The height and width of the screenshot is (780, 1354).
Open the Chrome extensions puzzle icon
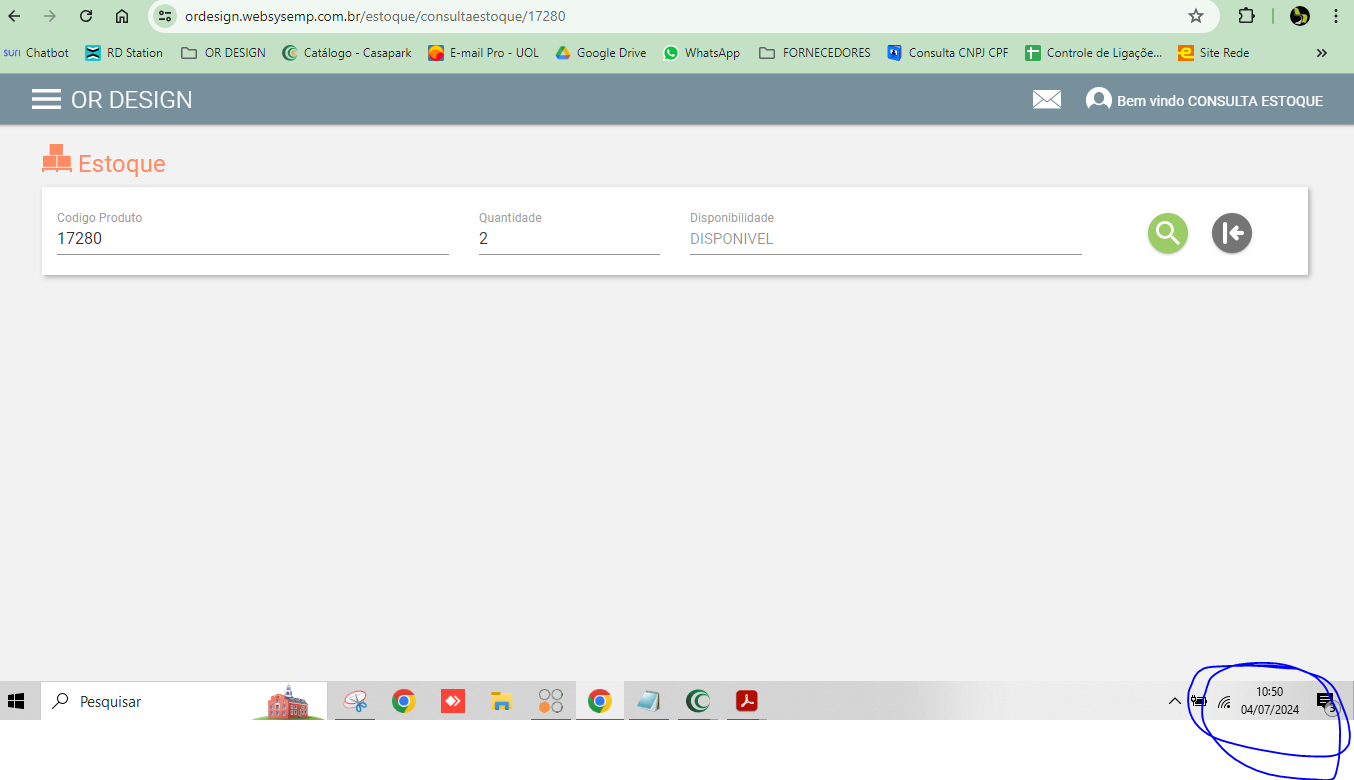pos(1246,16)
